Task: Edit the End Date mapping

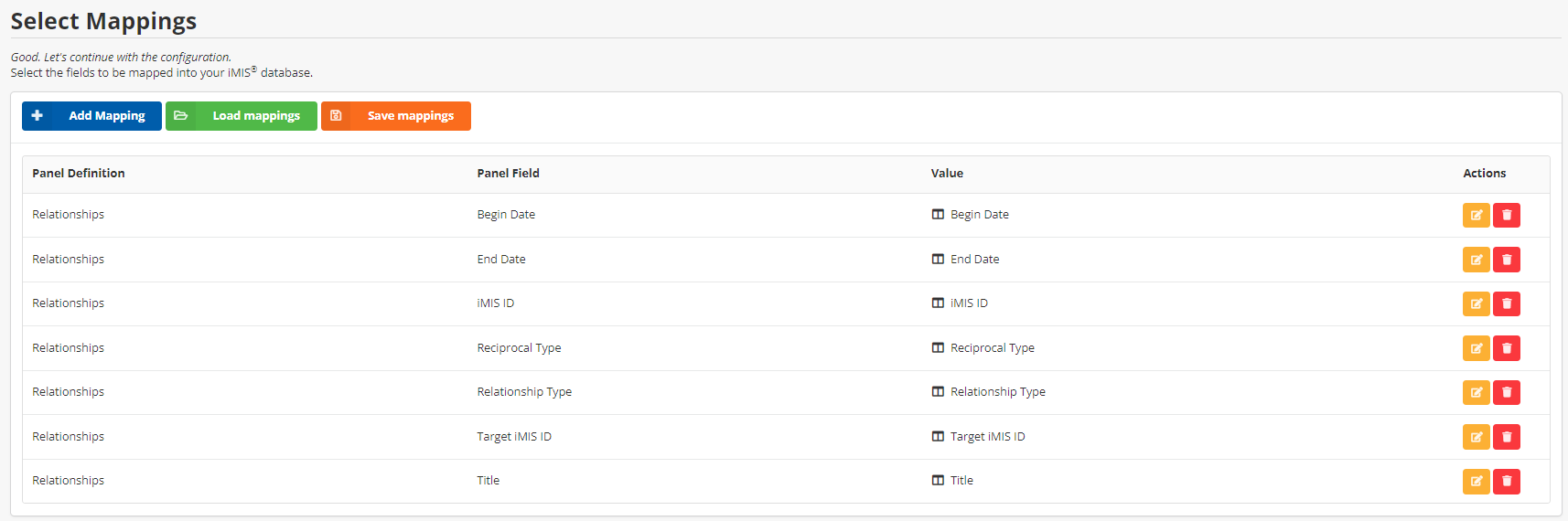Action: [x=1476, y=260]
